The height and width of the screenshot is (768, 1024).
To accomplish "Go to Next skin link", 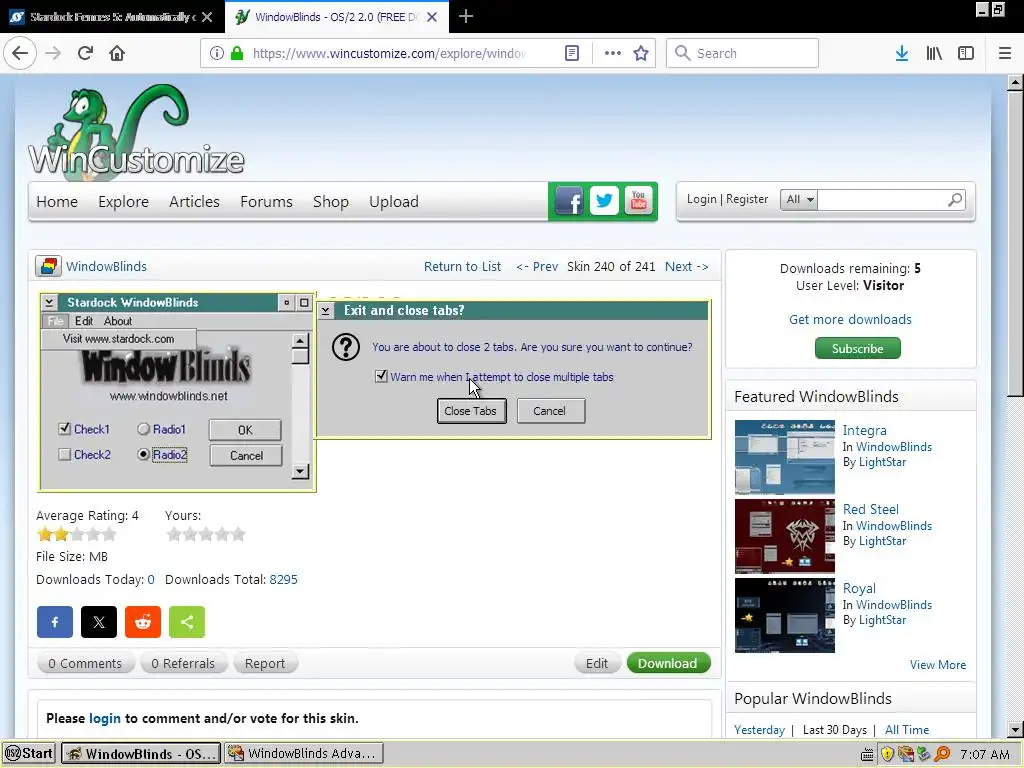I will tap(686, 266).
